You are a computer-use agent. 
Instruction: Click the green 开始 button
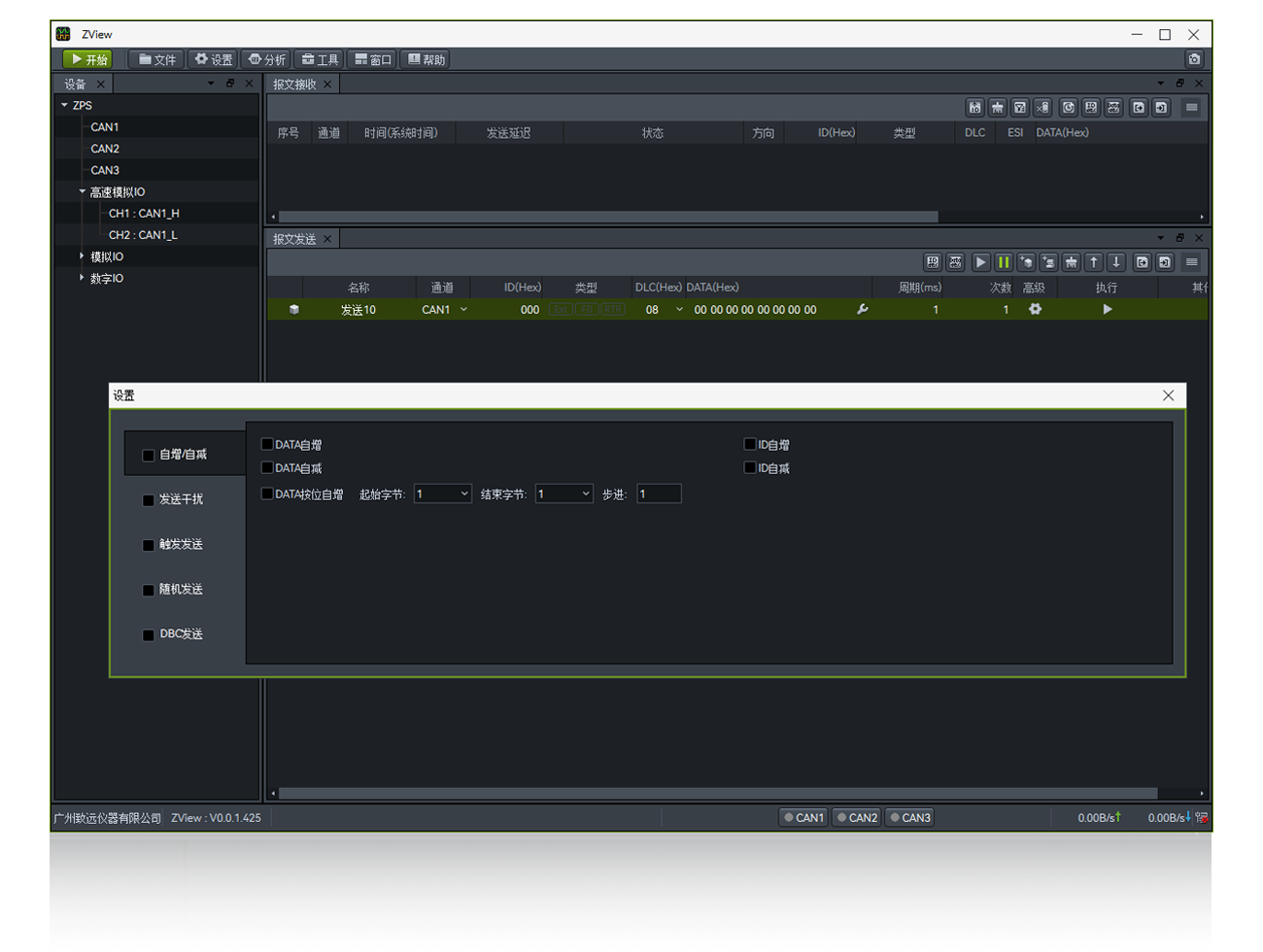point(88,59)
